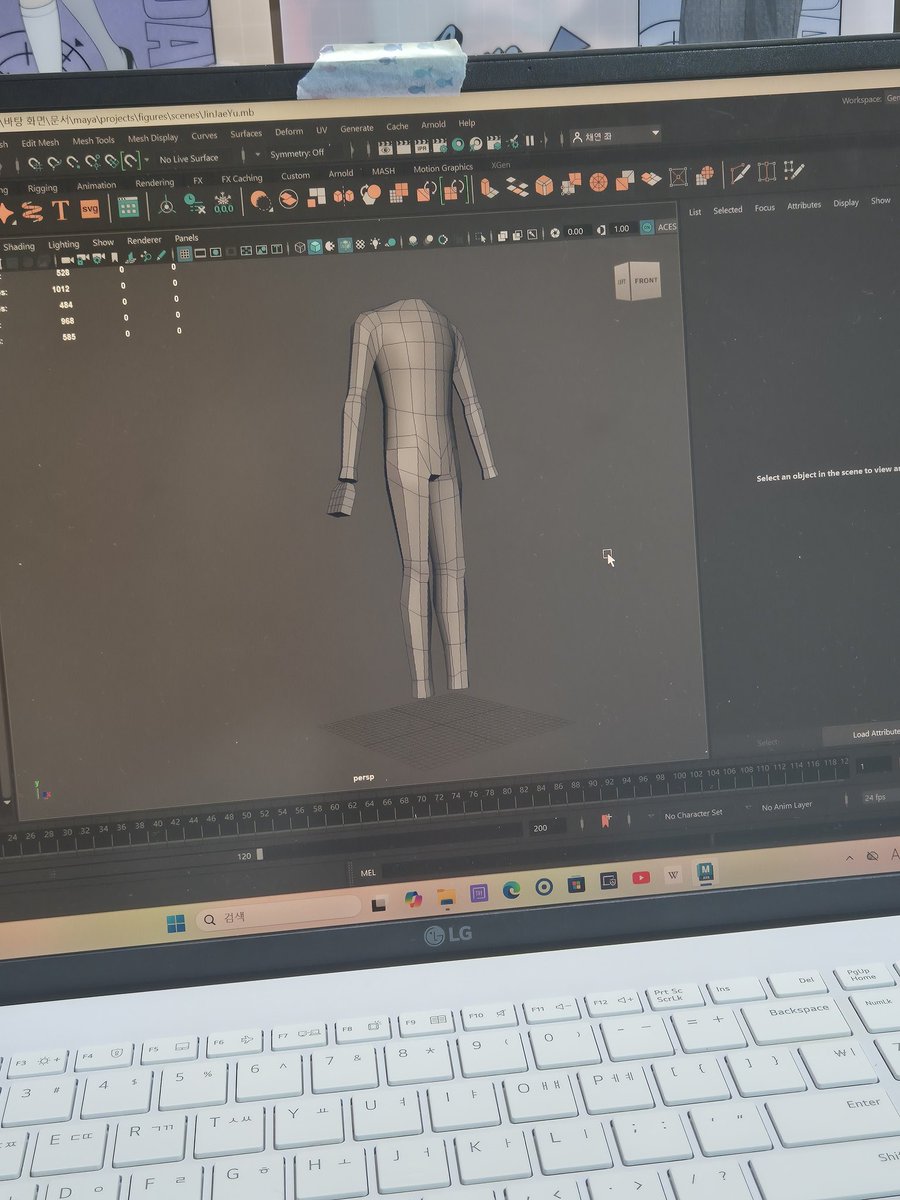The image size is (900, 1200).
Task: Switch to the FX Caching shelf tab
Action: (241, 179)
